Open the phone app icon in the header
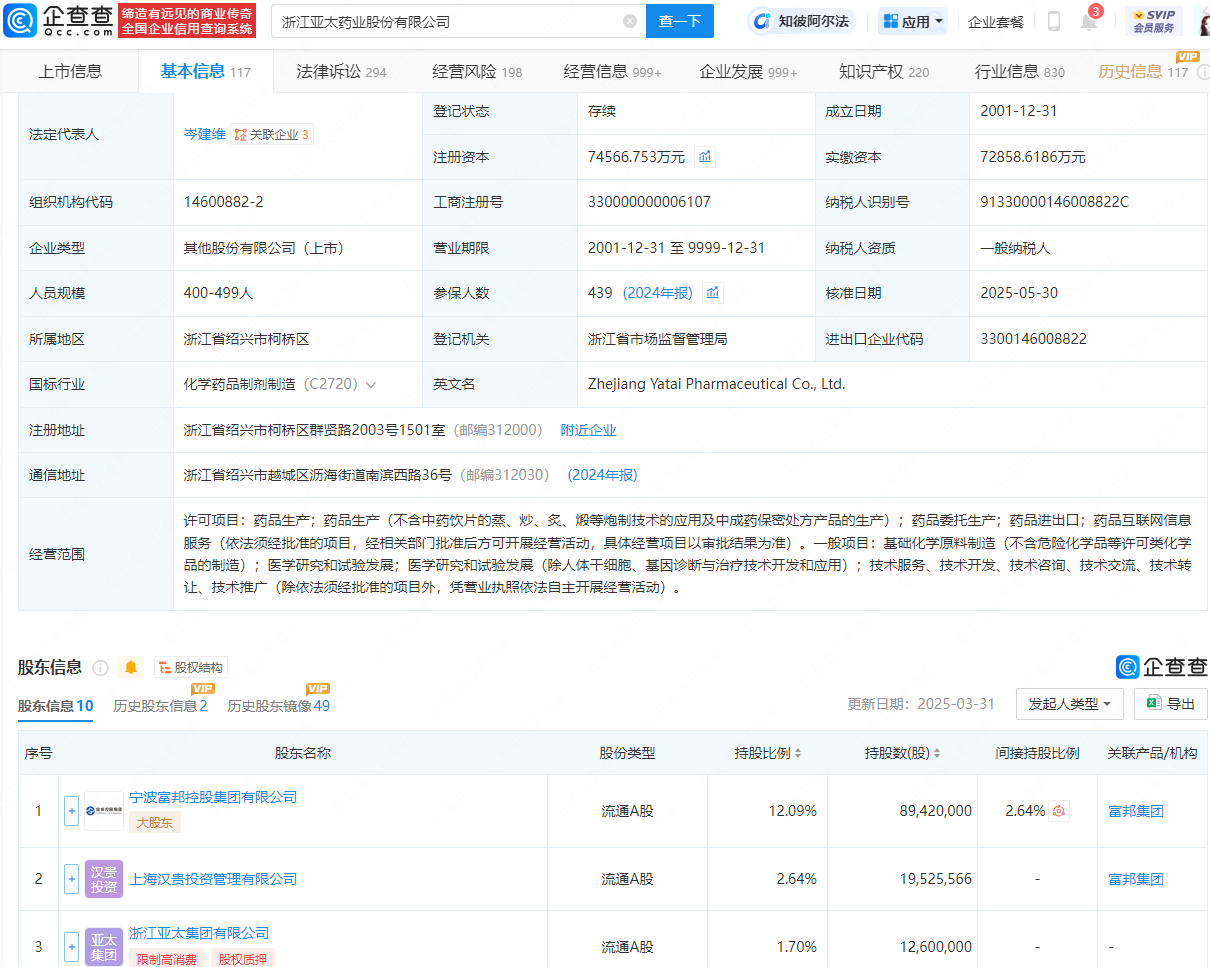 [1053, 21]
